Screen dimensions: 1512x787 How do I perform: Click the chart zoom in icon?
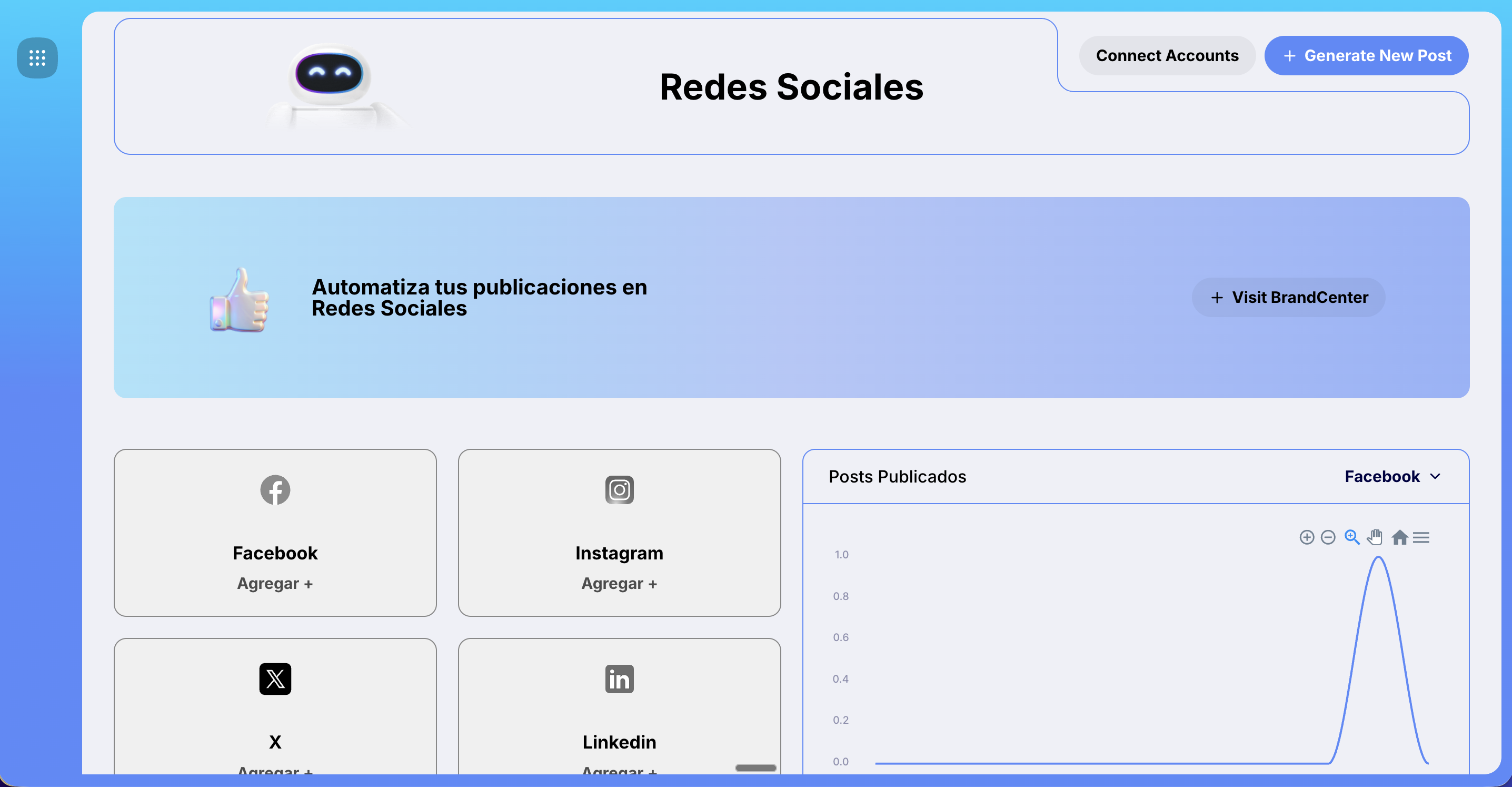[x=1307, y=537]
